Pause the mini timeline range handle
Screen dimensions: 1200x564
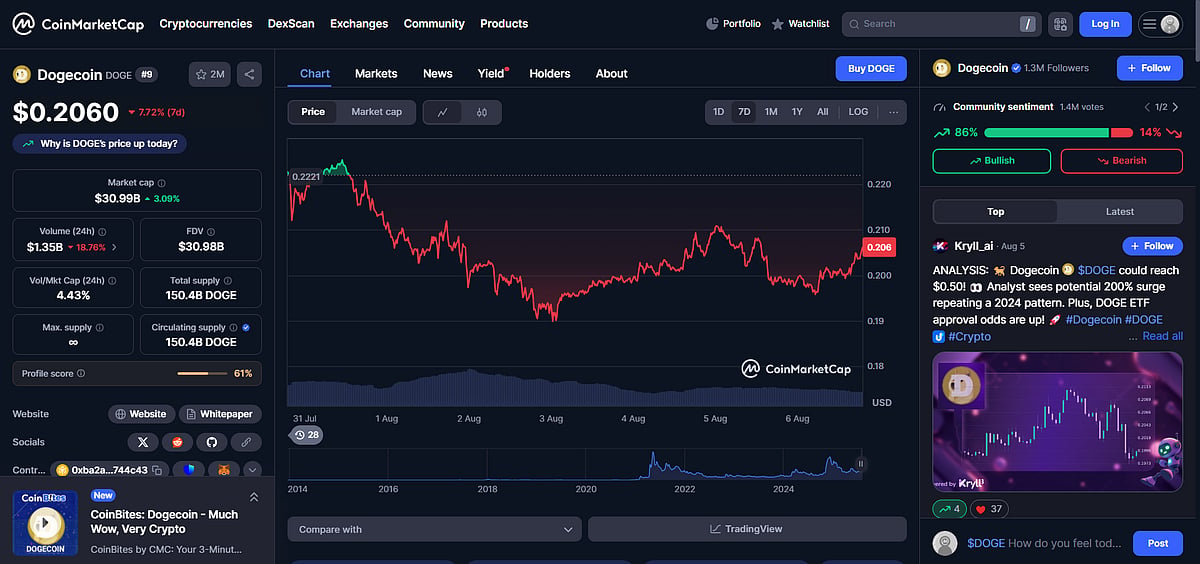(x=860, y=464)
